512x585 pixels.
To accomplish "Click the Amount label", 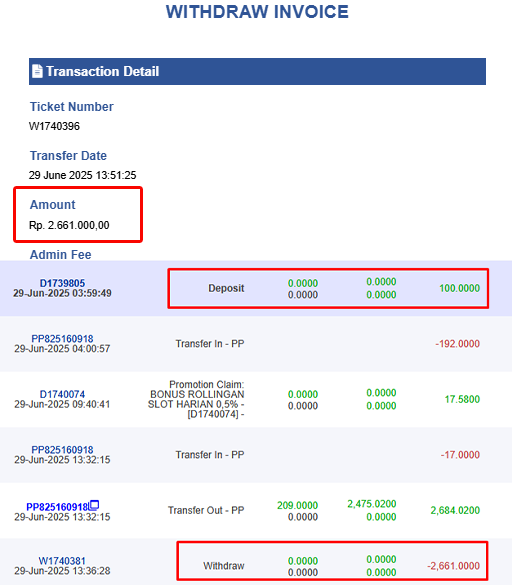I will (53, 204).
